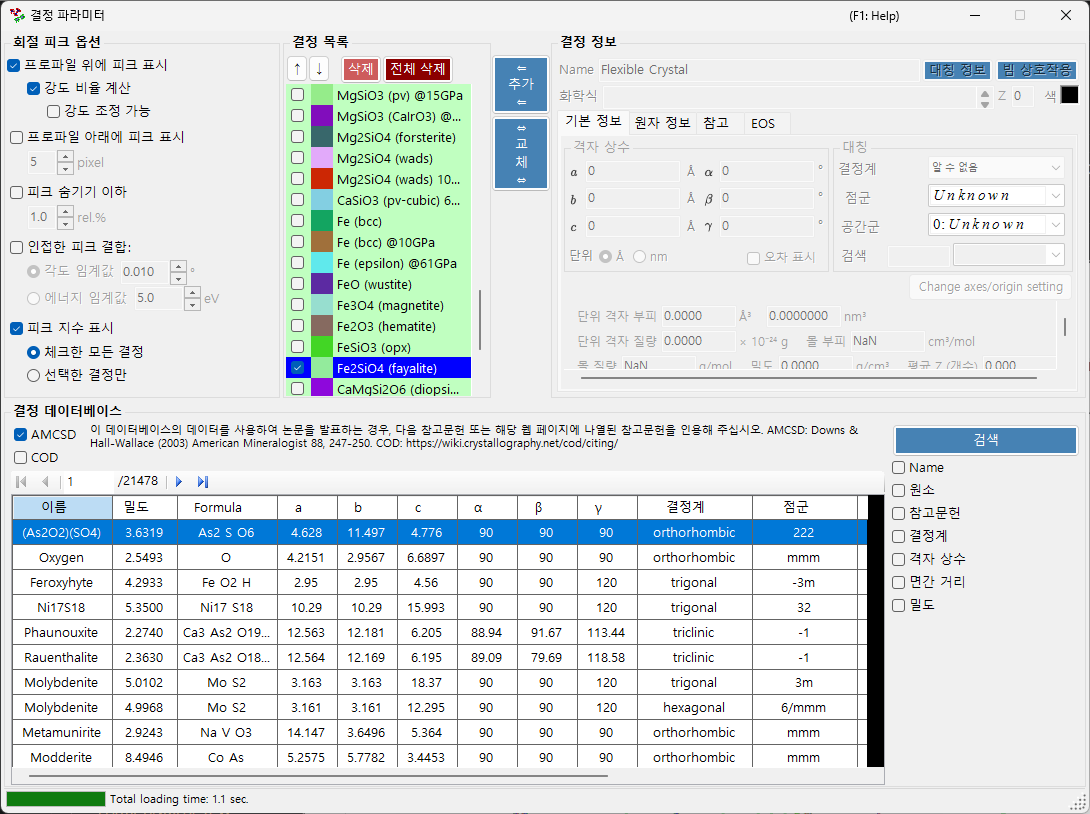Sort table by 밀도 column header
The image size is (1090, 814).
pyautogui.click(x=144, y=507)
